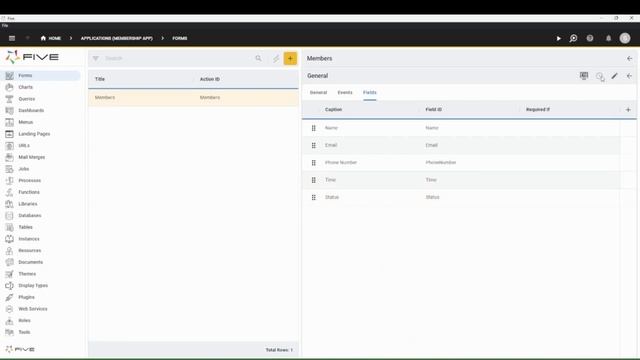Open the Time field row

[461, 180]
